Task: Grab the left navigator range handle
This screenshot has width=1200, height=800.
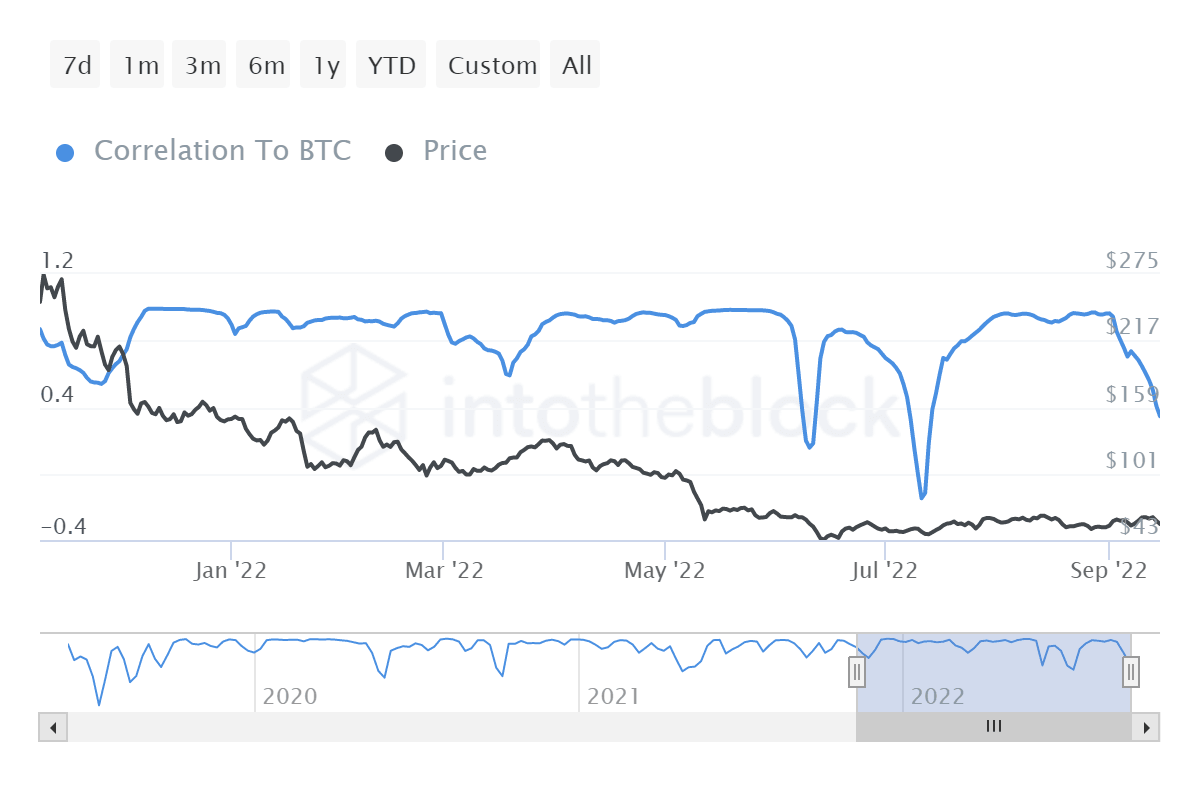Action: click(857, 671)
